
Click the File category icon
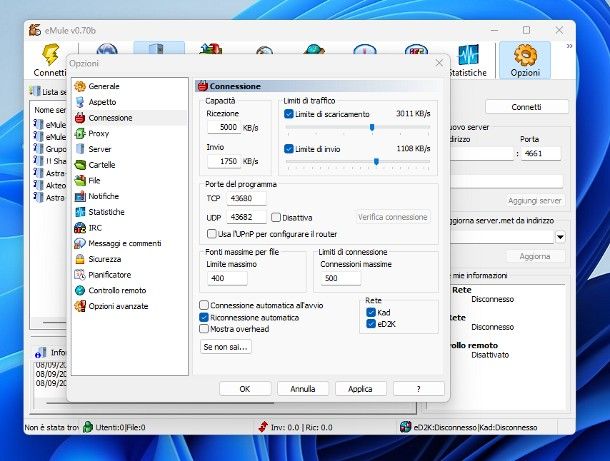click(x=80, y=181)
